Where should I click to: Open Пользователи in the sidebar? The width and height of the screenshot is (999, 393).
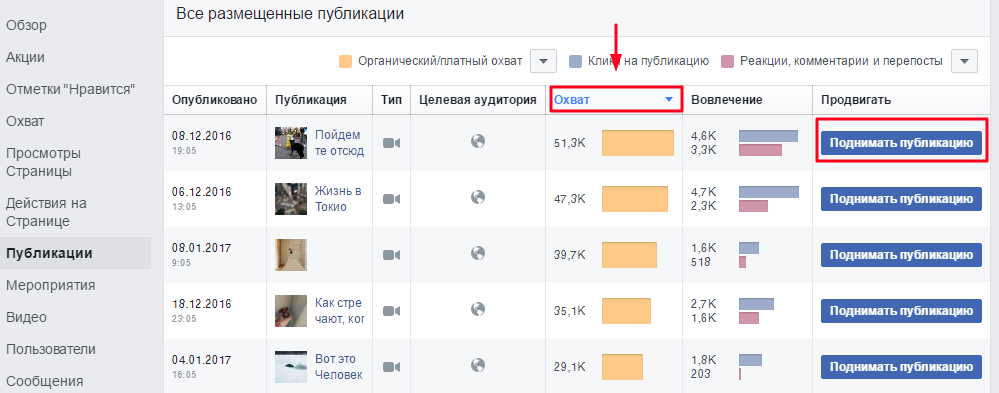pos(51,349)
